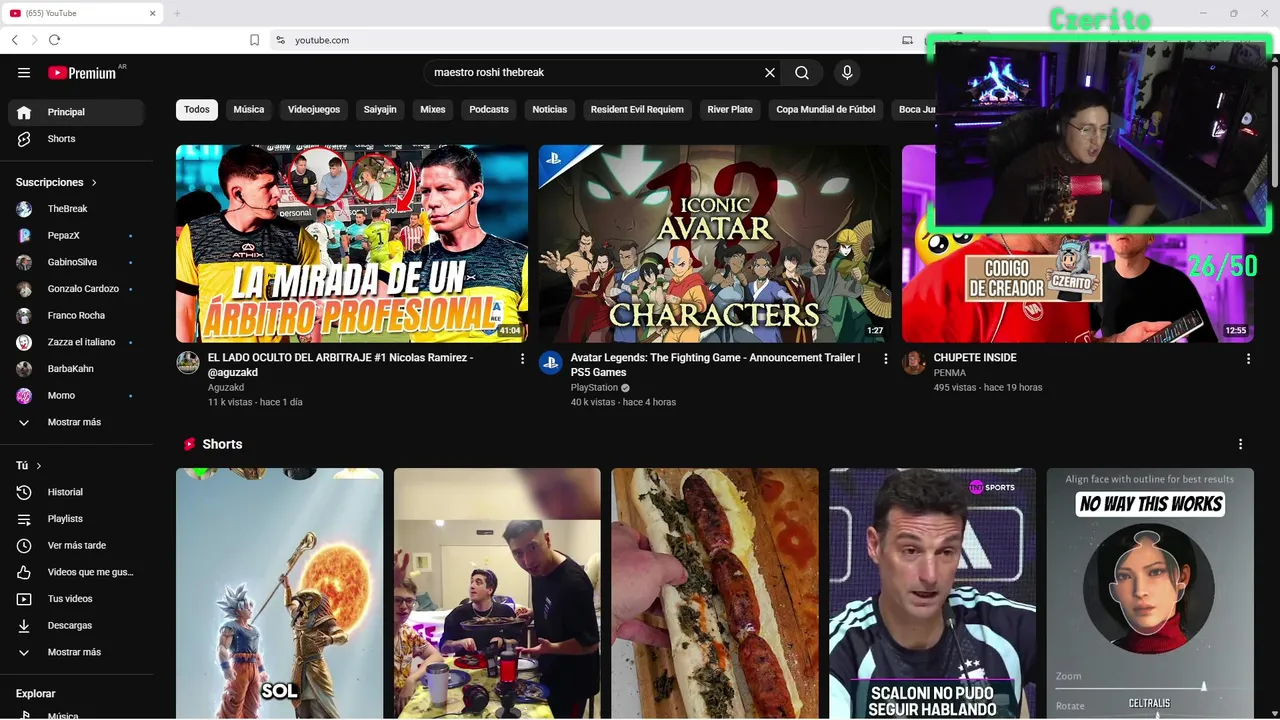Open Momo subscription channel
Screen dimensions: 1280x720
(x=76, y=395)
